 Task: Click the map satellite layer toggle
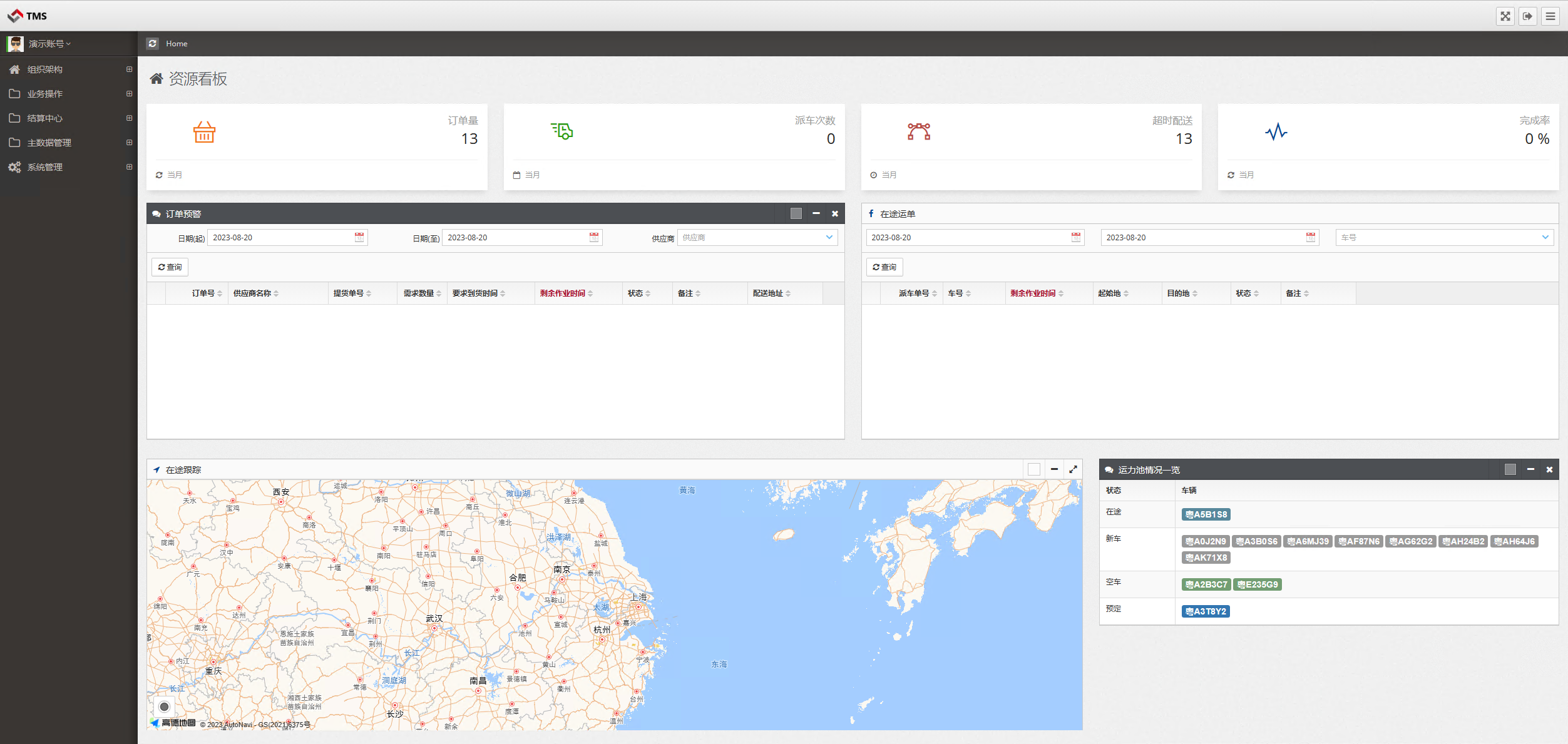click(164, 706)
